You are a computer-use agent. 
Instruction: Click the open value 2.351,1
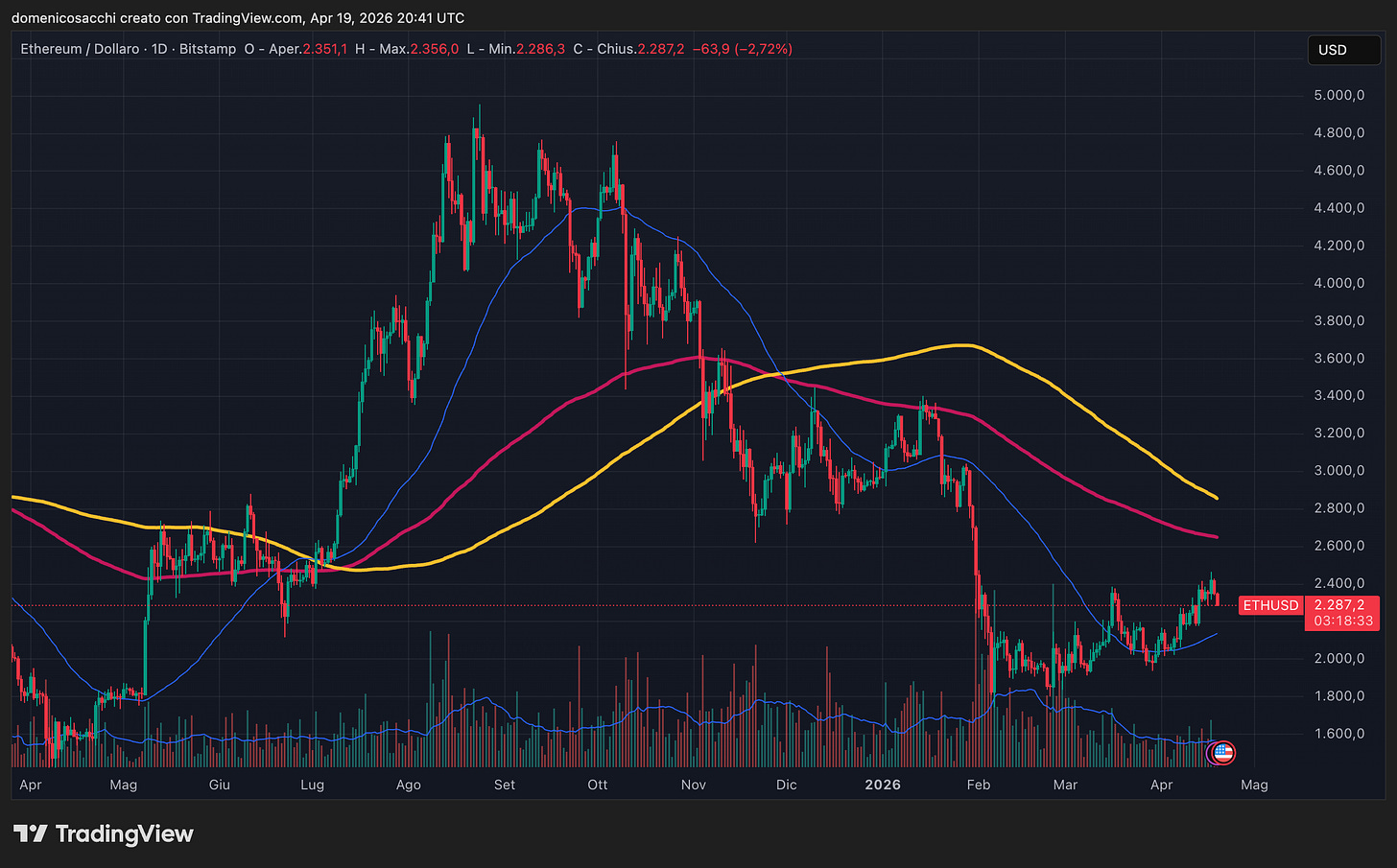click(325, 49)
